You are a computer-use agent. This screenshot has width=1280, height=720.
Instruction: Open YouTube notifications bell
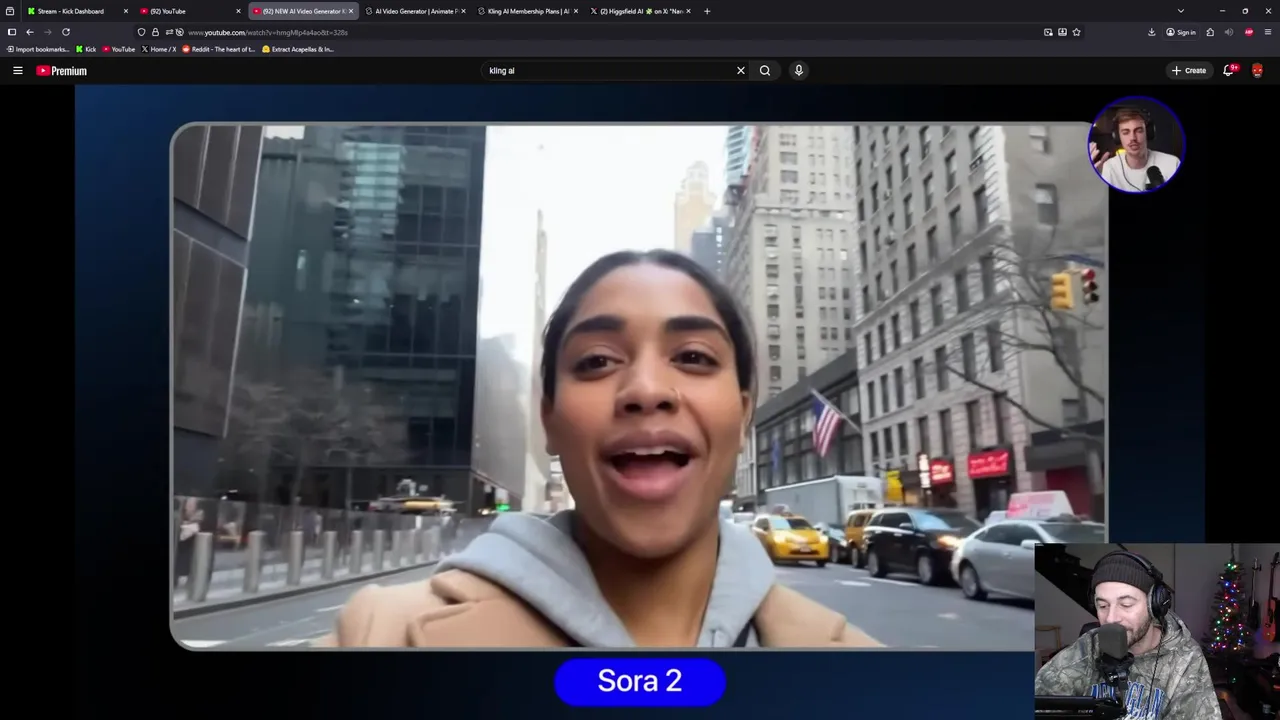pyautogui.click(x=1229, y=70)
